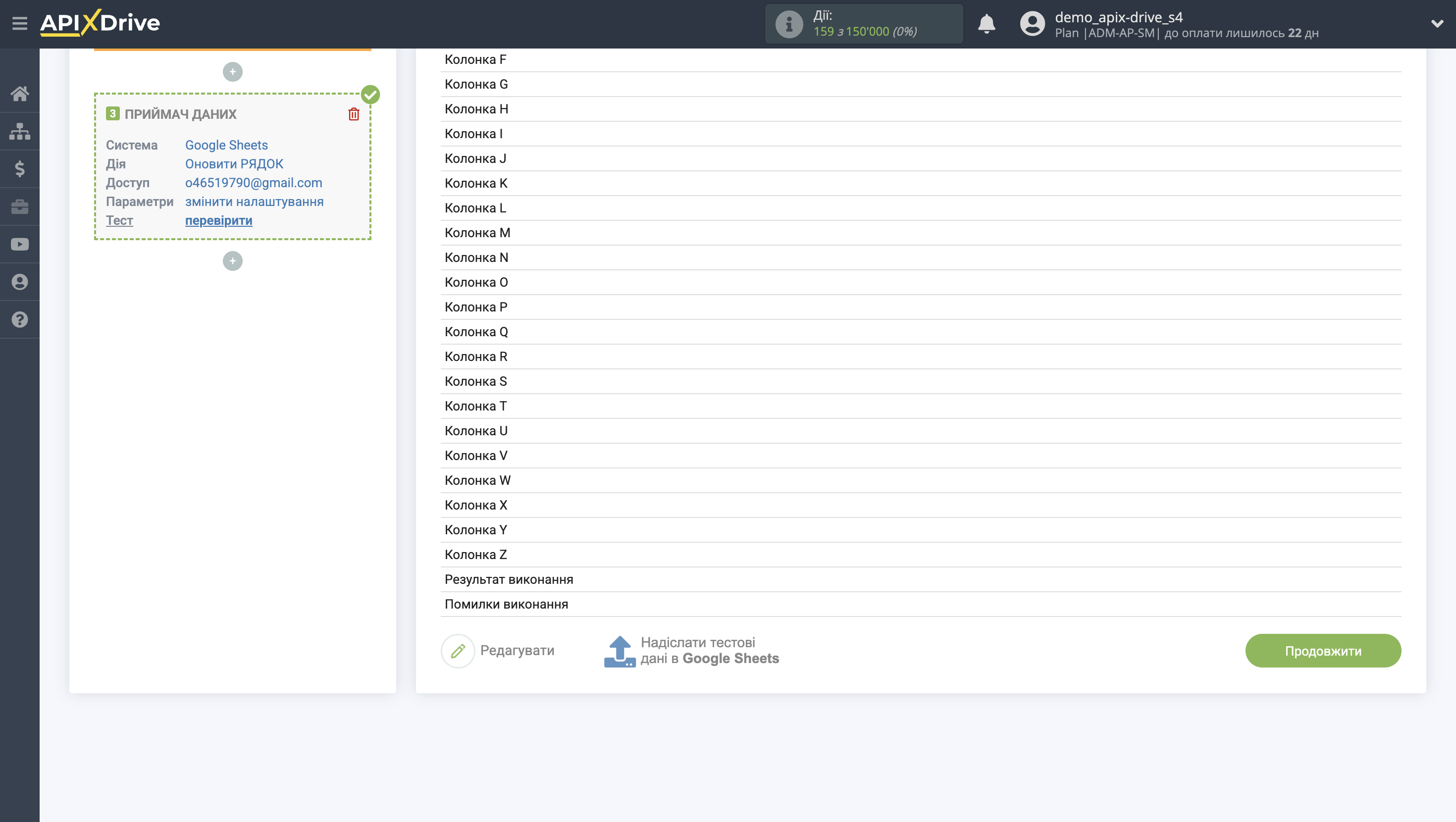
Task: Open the home dashboard icon
Action: click(20, 93)
